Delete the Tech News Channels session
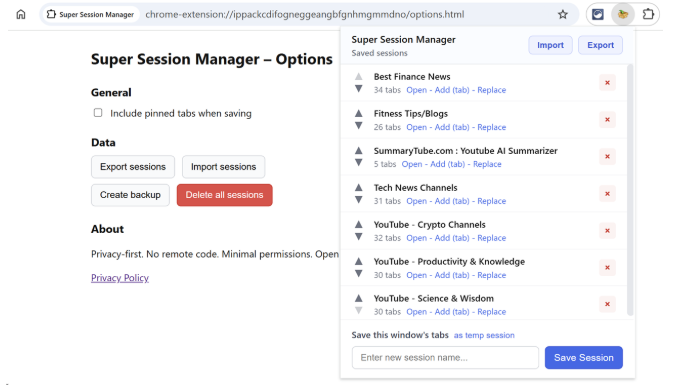 point(607,194)
